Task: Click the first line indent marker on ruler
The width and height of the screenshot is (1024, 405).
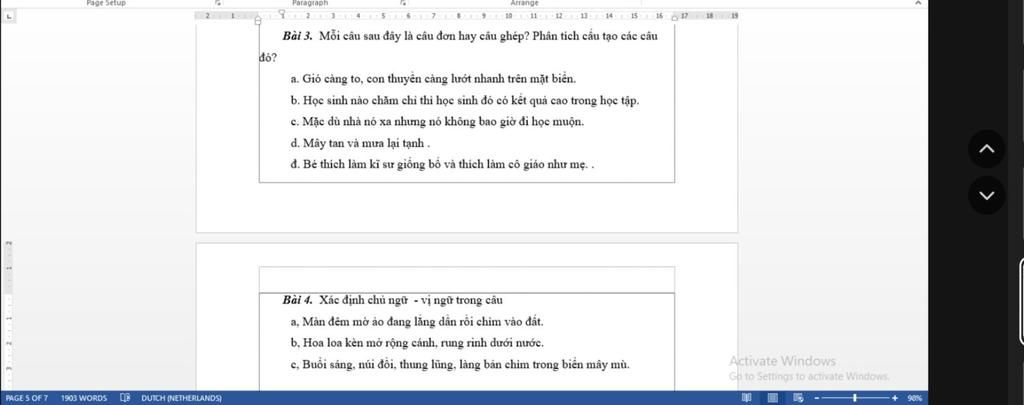Action: [x=282, y=12]
